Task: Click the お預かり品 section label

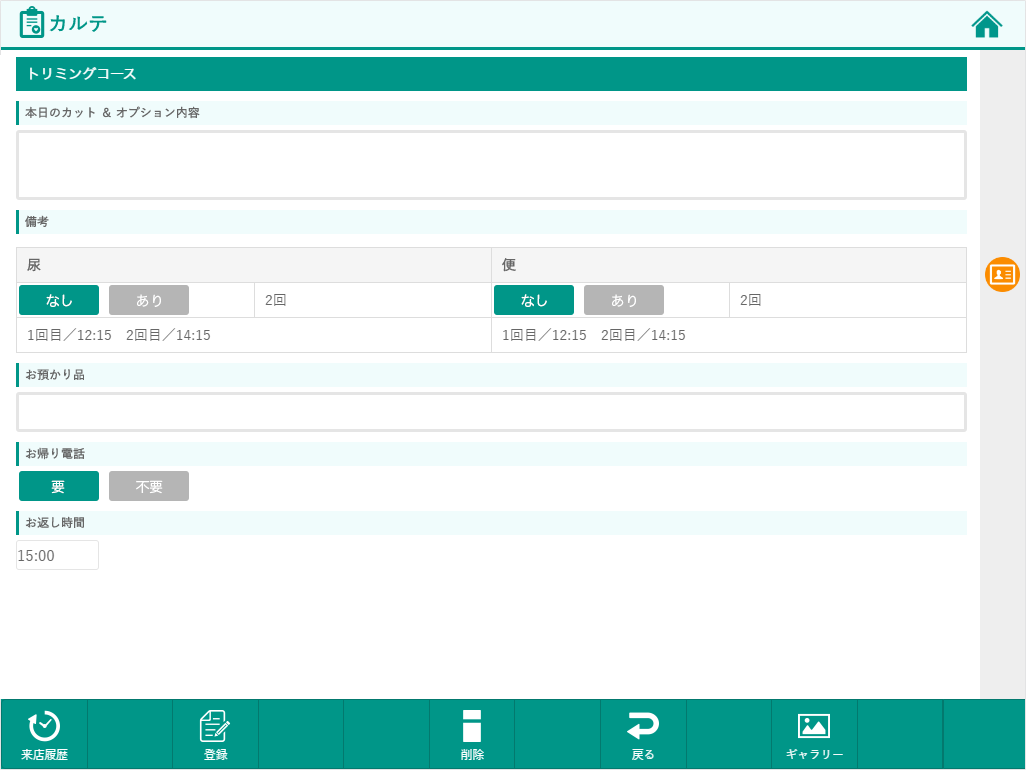Action: (491, 375)
